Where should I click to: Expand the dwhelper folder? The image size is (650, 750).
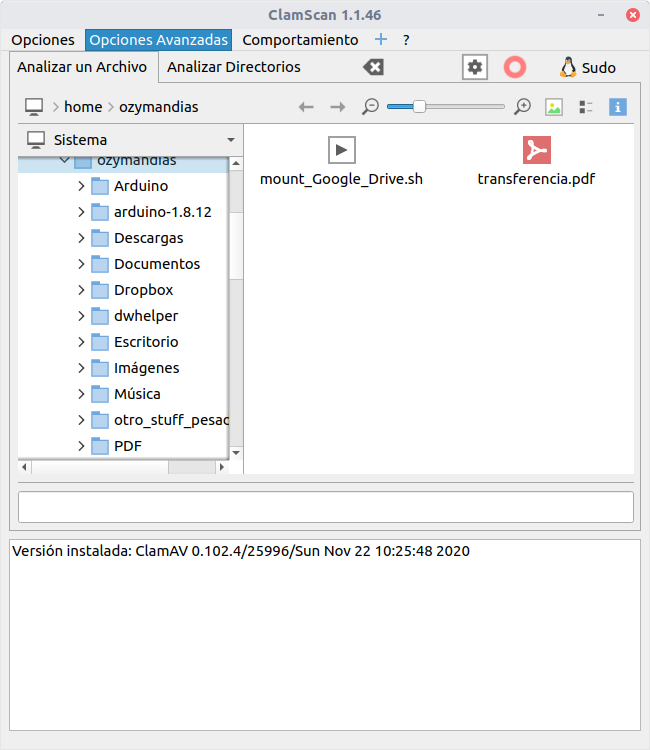81,316
